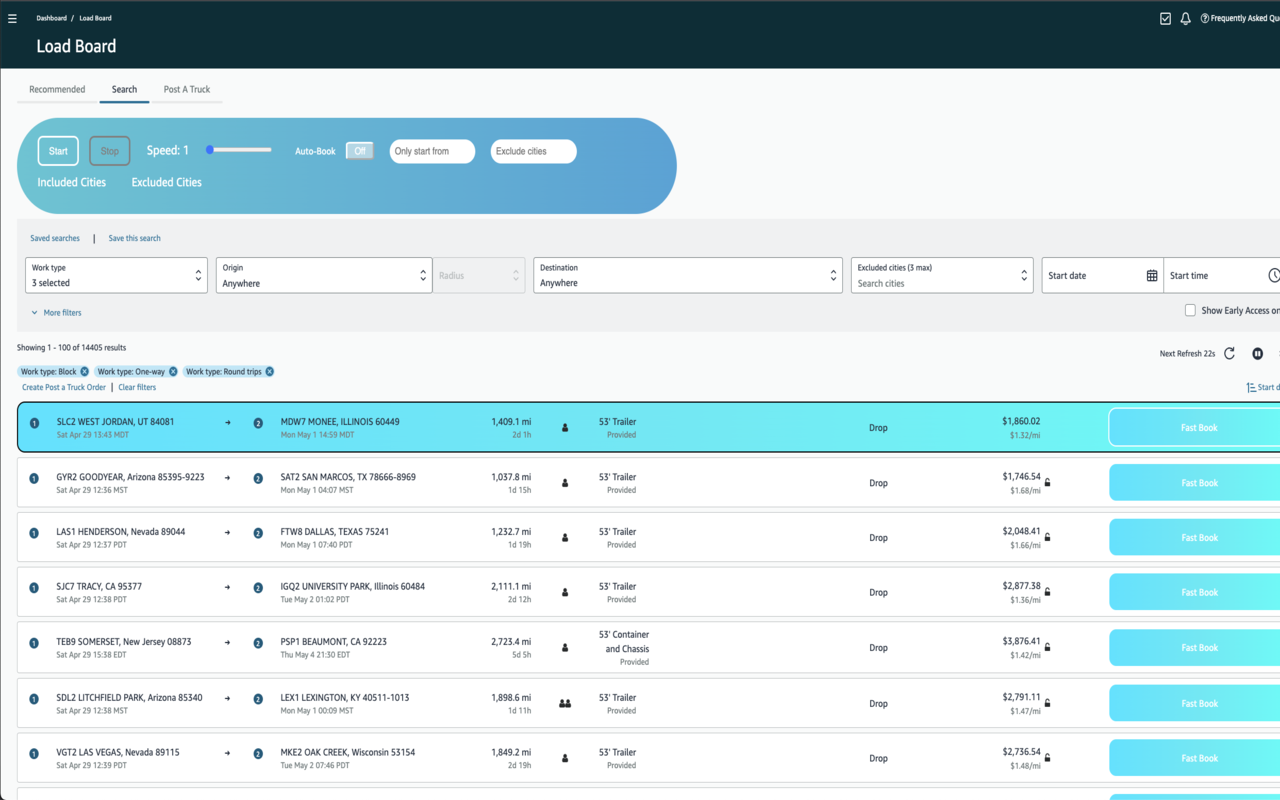1280x800 pixels.
Task: Click the Speed slider handle
Action: pos(210,150)
